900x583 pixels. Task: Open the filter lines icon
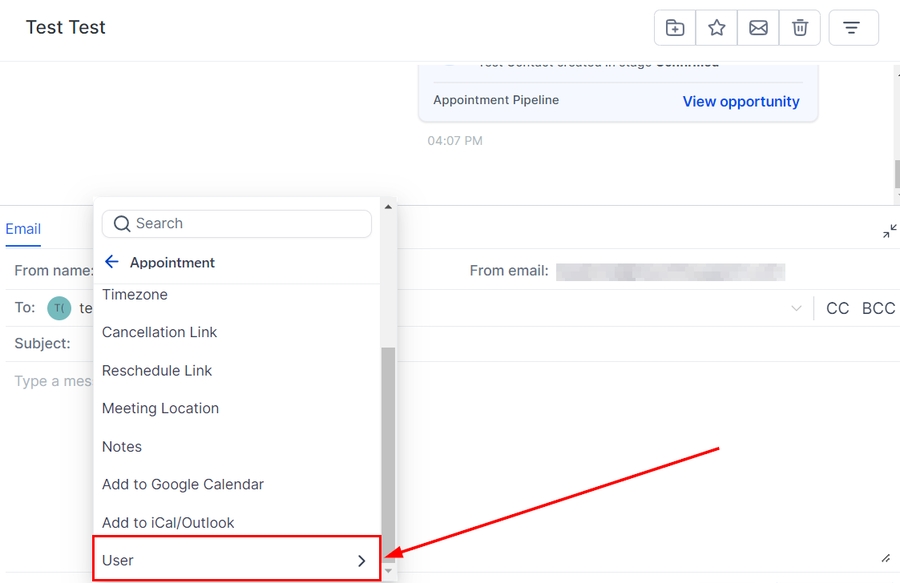coord(853,28)
